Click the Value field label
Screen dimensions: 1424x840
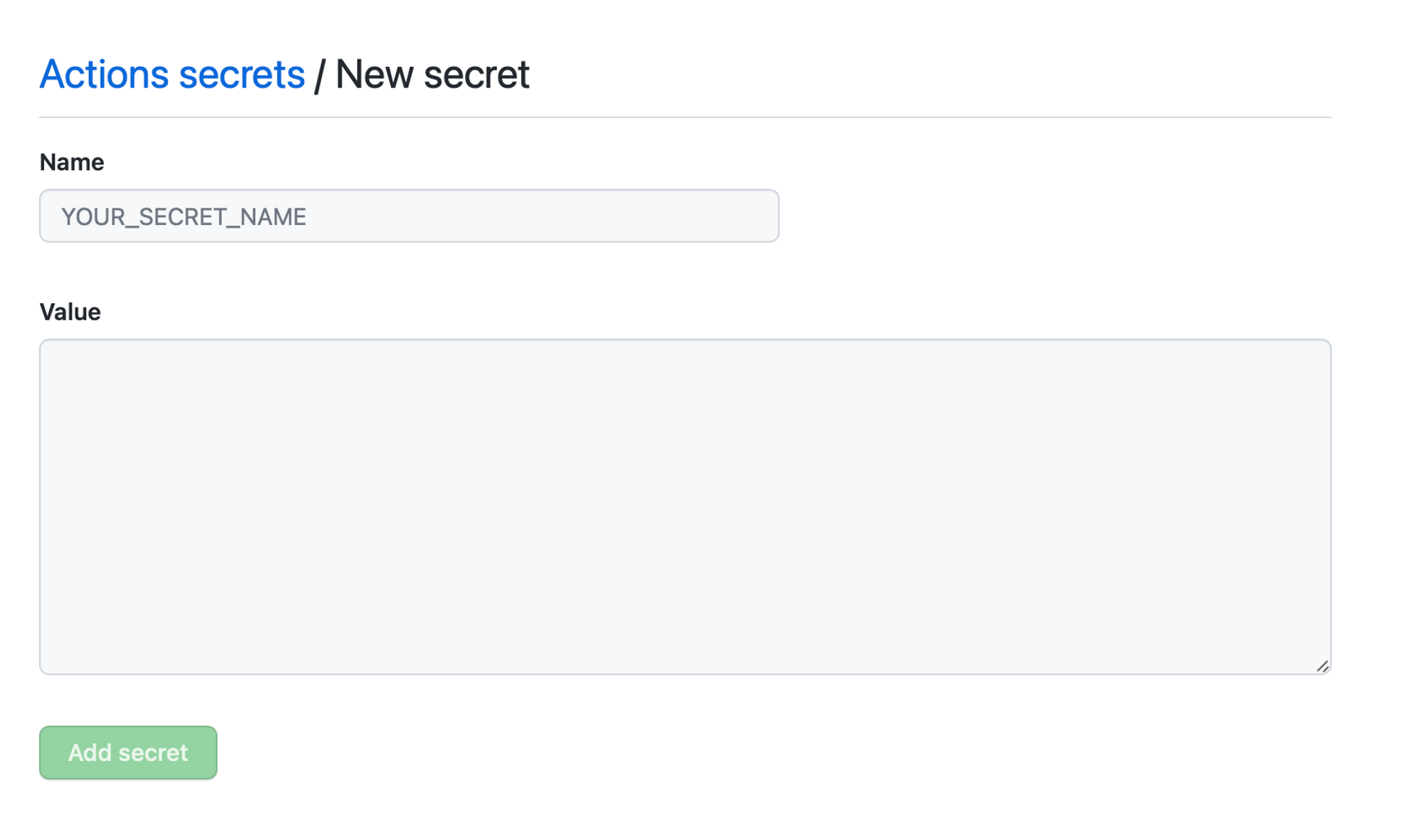pyautogui.click(x=70, y=312)
